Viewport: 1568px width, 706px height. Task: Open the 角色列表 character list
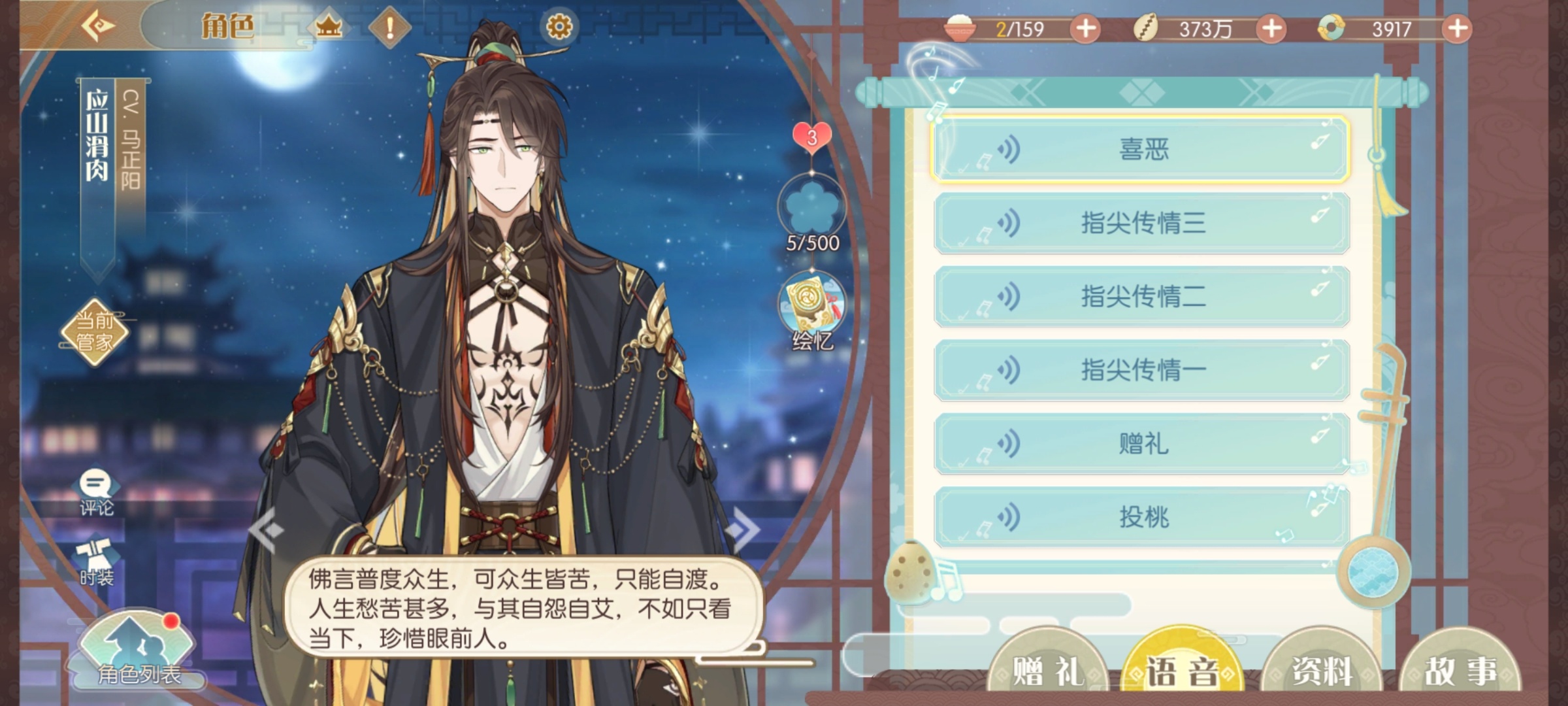coord(137,650)
